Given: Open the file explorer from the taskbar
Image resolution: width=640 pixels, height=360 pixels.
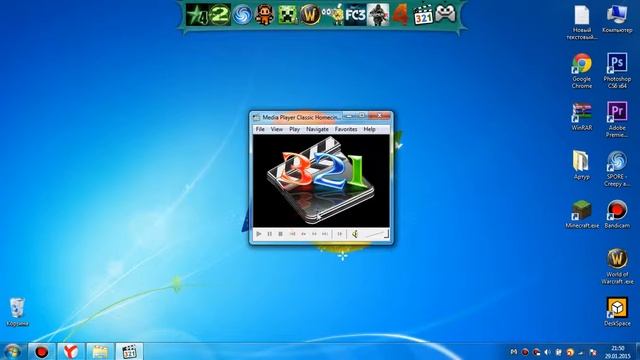Looking at the screenshot, I should tap(100, 351).
